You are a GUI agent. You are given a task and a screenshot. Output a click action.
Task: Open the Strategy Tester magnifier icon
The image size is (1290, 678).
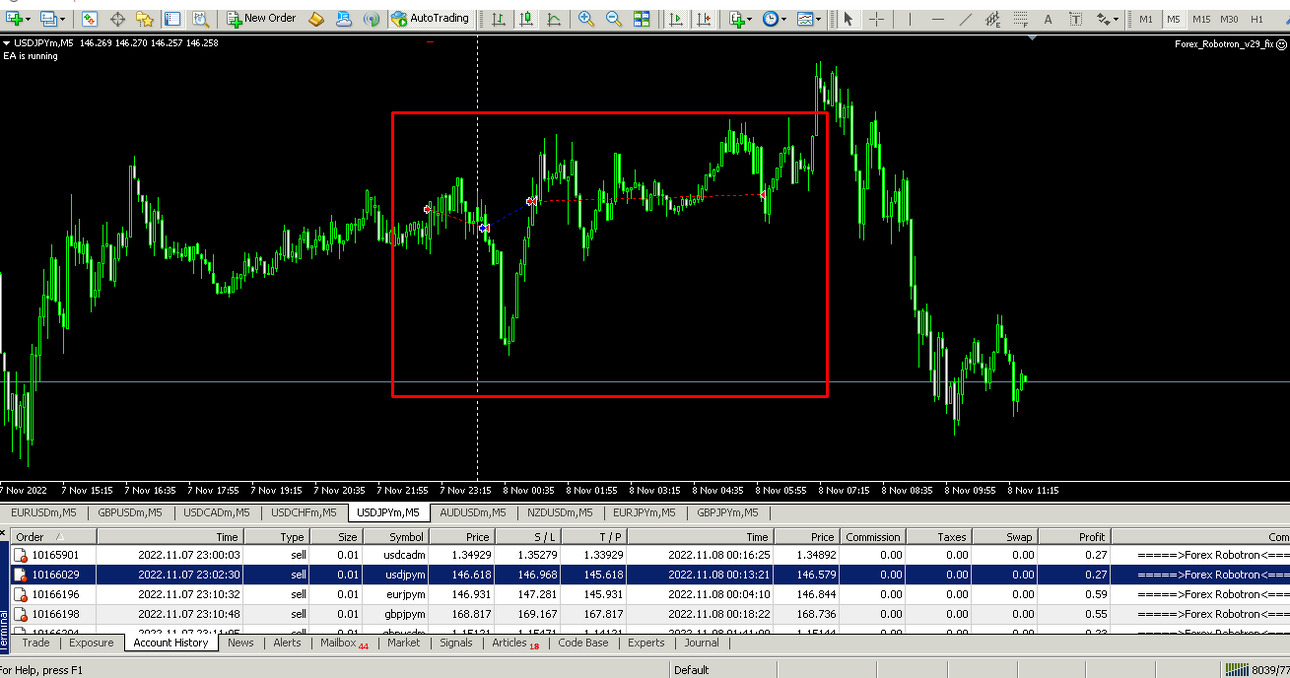[200, 19]
